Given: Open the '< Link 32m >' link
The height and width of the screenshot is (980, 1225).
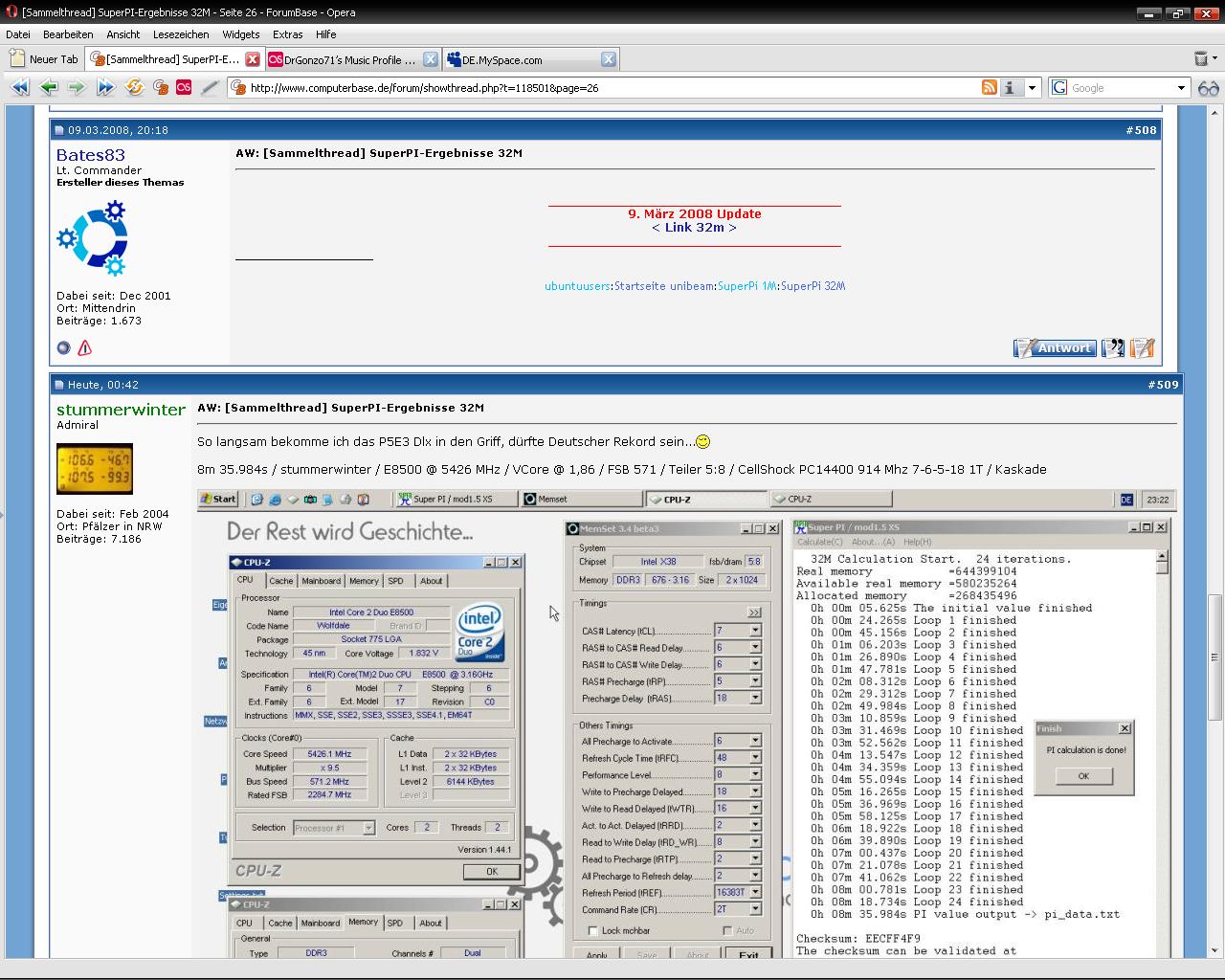Looking at the screenshot, I should (x=694, y=228).
